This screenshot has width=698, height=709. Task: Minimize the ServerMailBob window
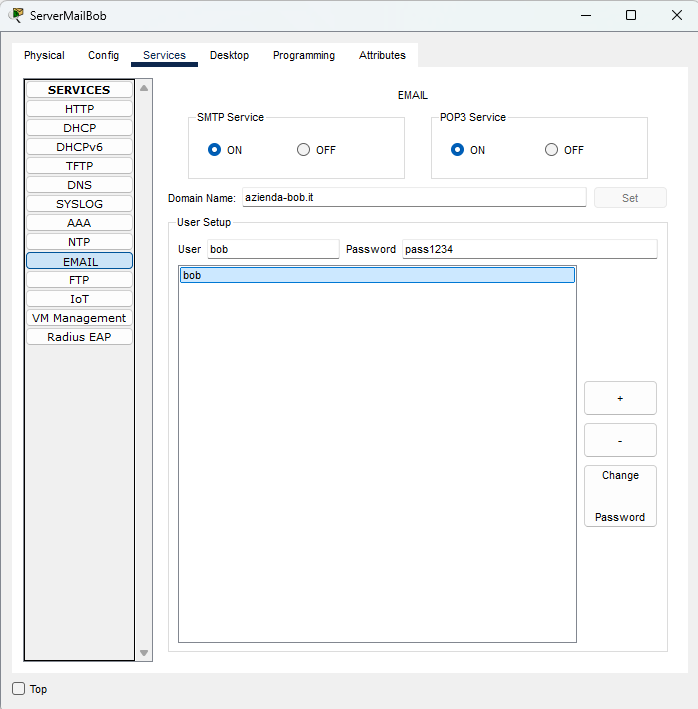coord(586,15)
